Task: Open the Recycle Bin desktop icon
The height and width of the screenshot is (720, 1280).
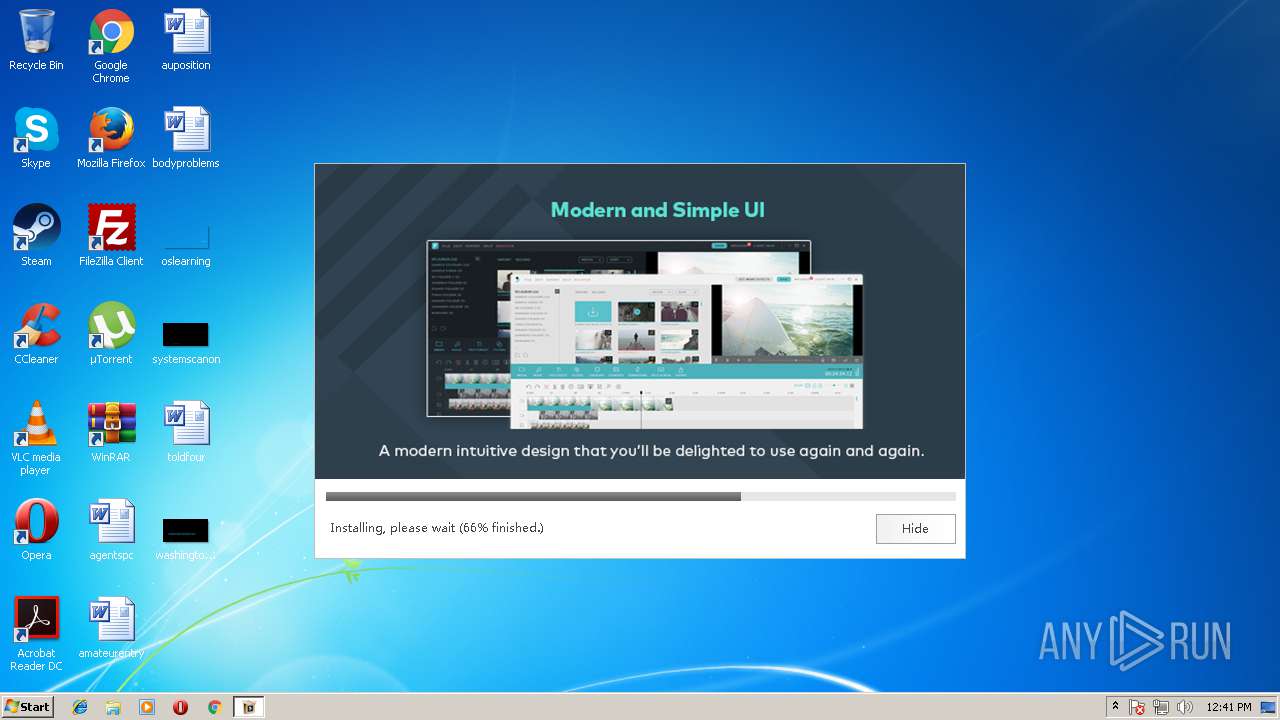Action: click(36, 40)
